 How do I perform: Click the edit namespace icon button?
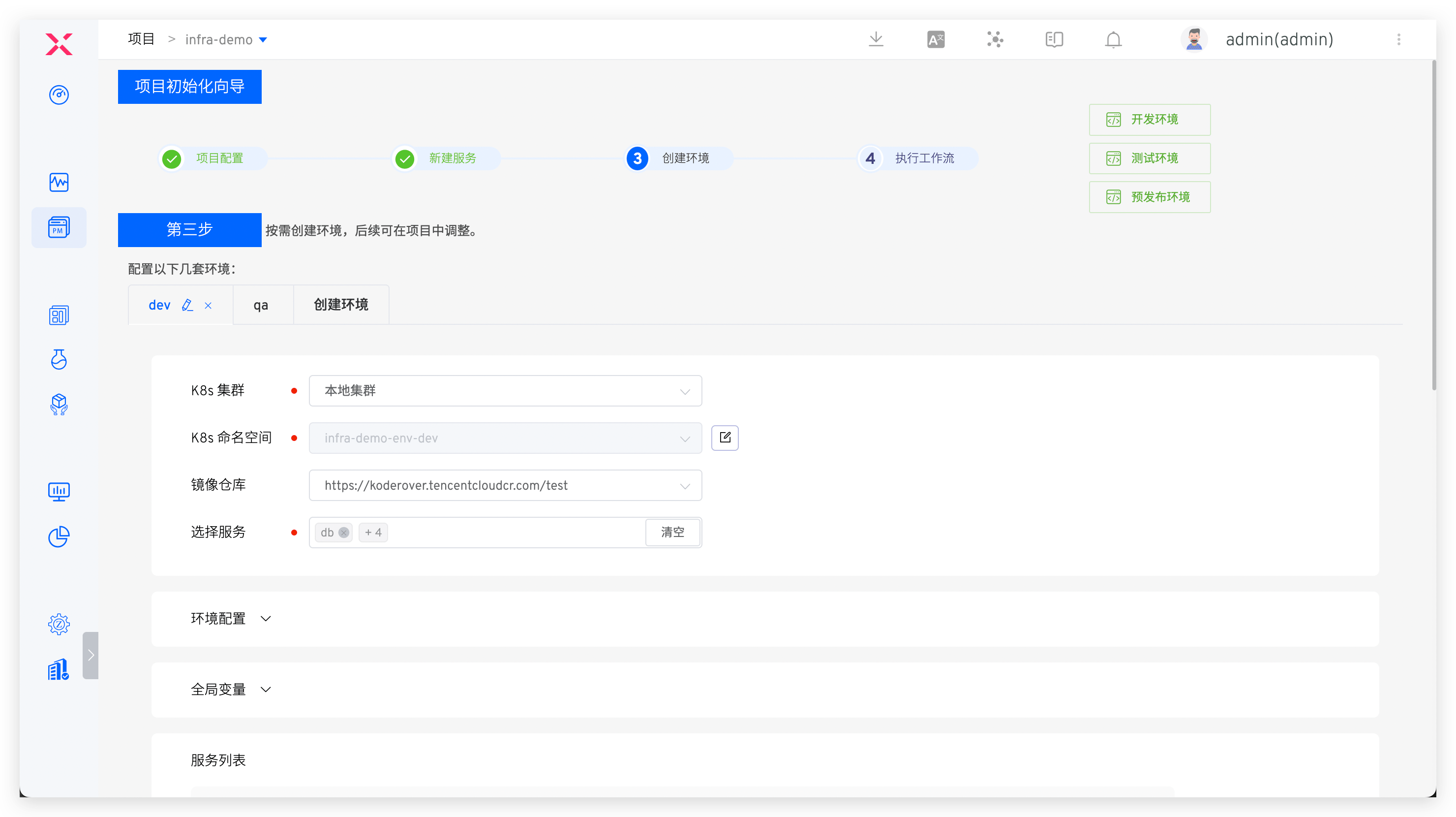[x=725, y=437]
